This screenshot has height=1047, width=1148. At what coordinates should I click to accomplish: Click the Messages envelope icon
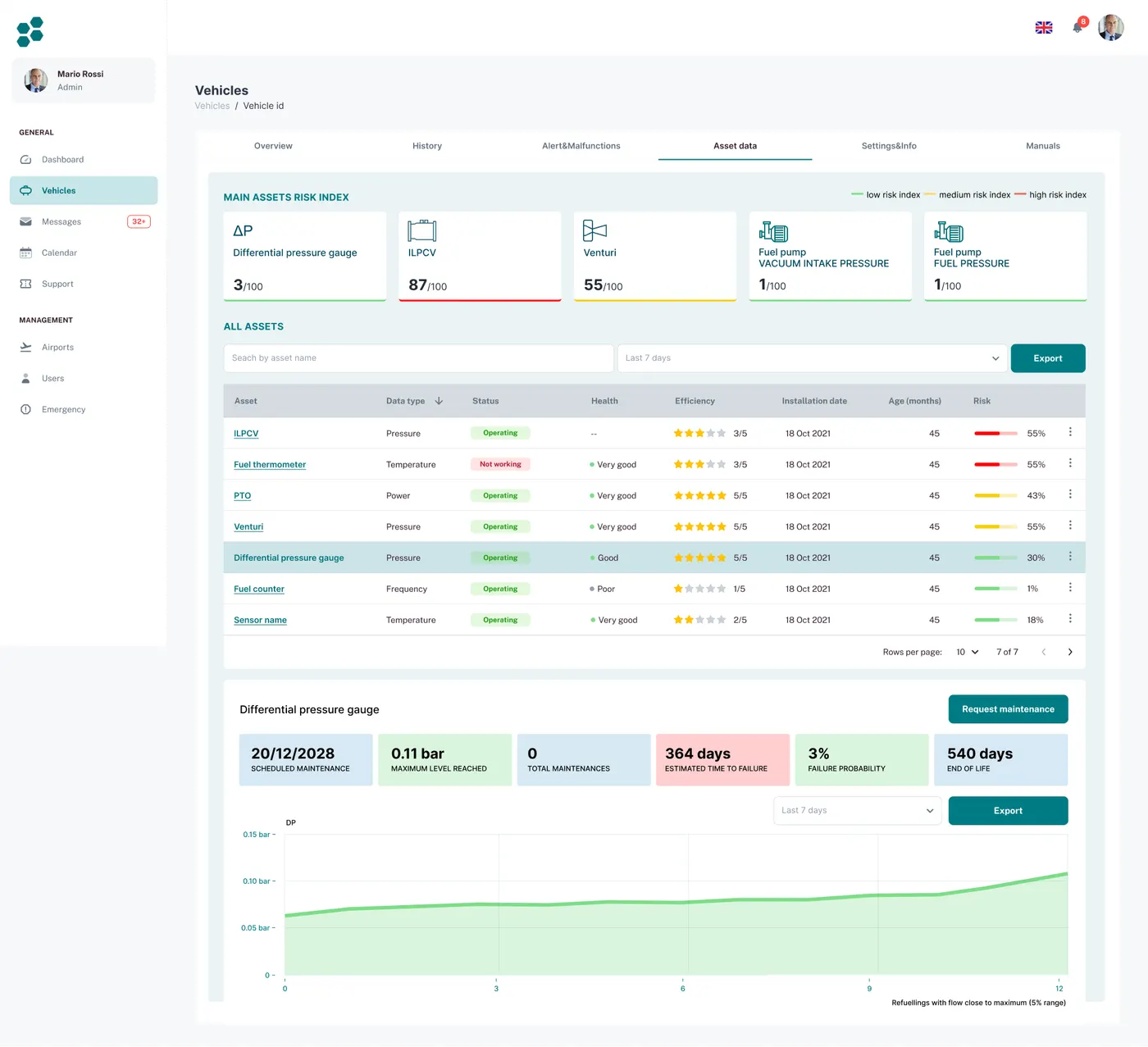[25, 222]
